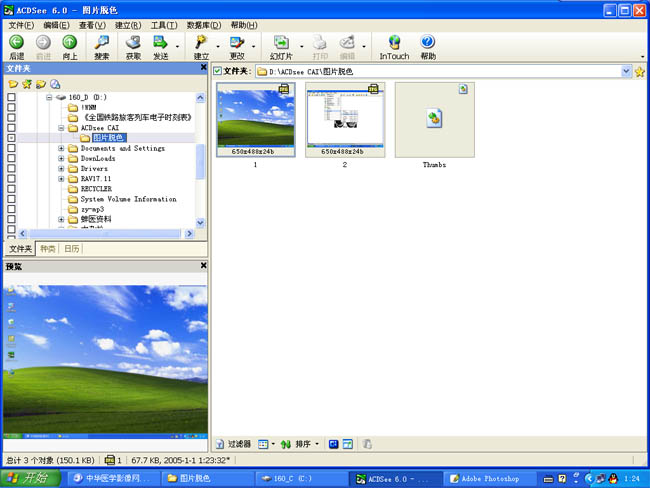Open the 工具(T) menu

tap(164, 25)
